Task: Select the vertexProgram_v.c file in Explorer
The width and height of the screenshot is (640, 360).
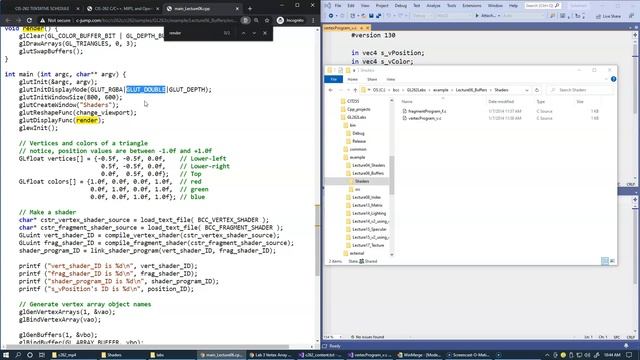Action: (x=424, y=118)
